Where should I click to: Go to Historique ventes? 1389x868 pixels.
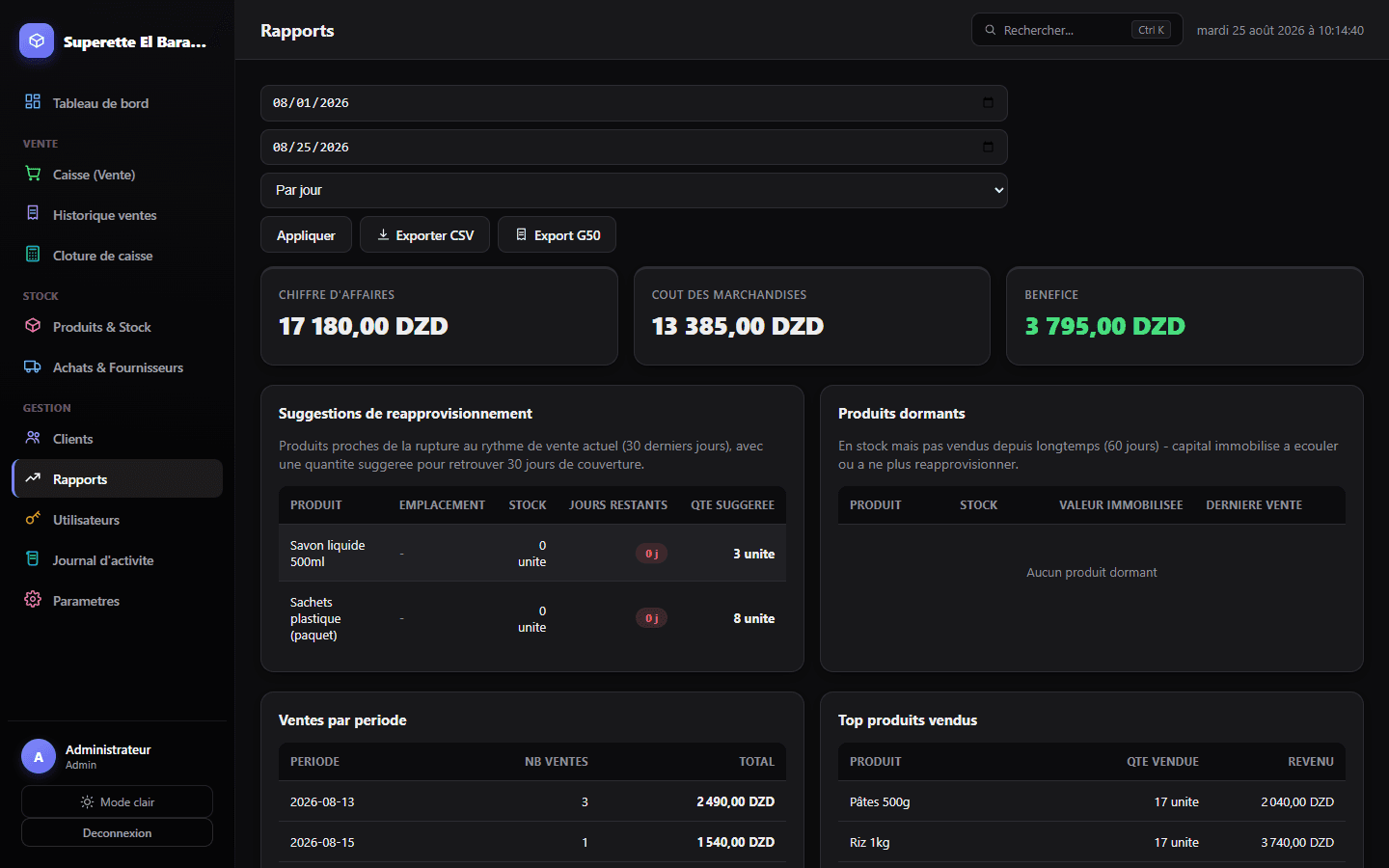pyautogui.click(x=117, y=214)
